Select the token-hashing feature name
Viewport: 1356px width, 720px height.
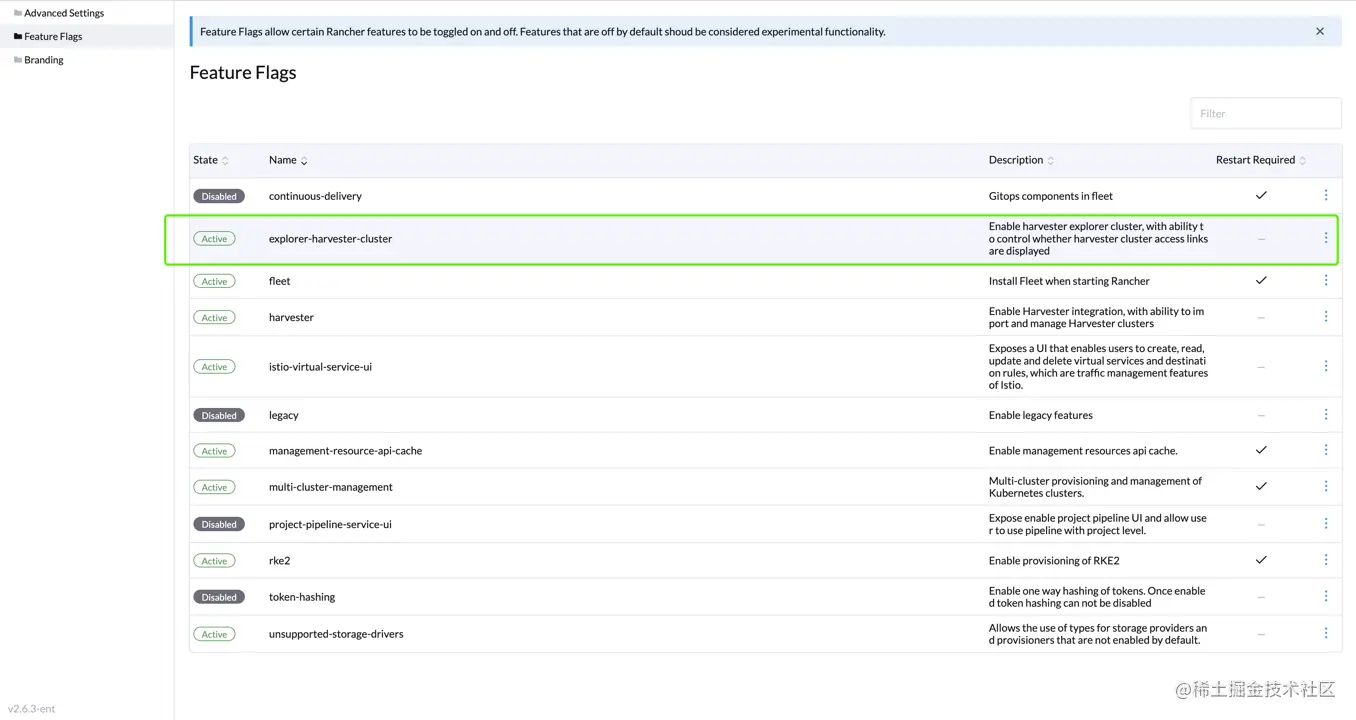tap(302, 597)
